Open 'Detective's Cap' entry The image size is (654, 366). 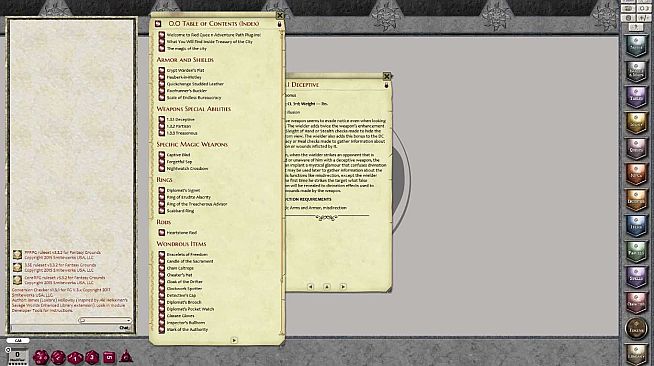coord(181,296)
